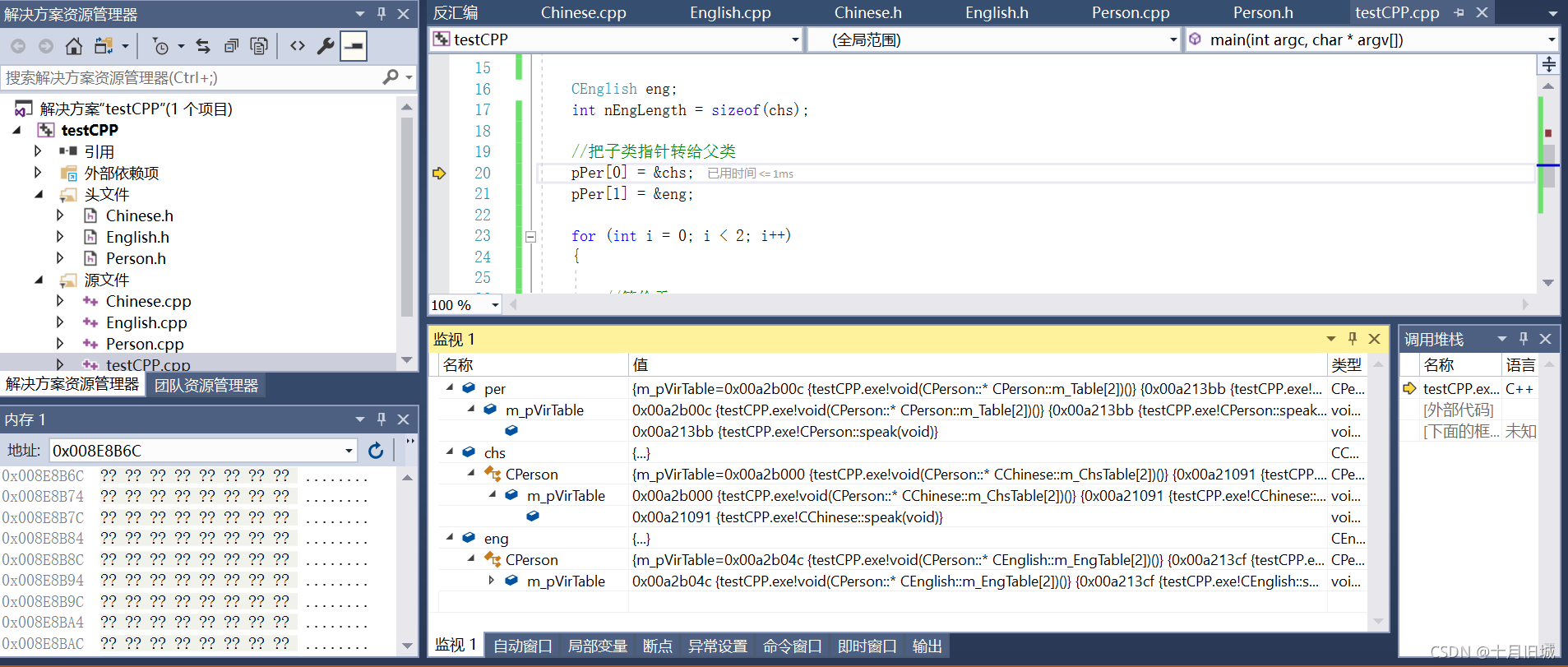The image size is (1568, 667).
Task: Open the 自动窗口 tab
Action: pos(523,646)
